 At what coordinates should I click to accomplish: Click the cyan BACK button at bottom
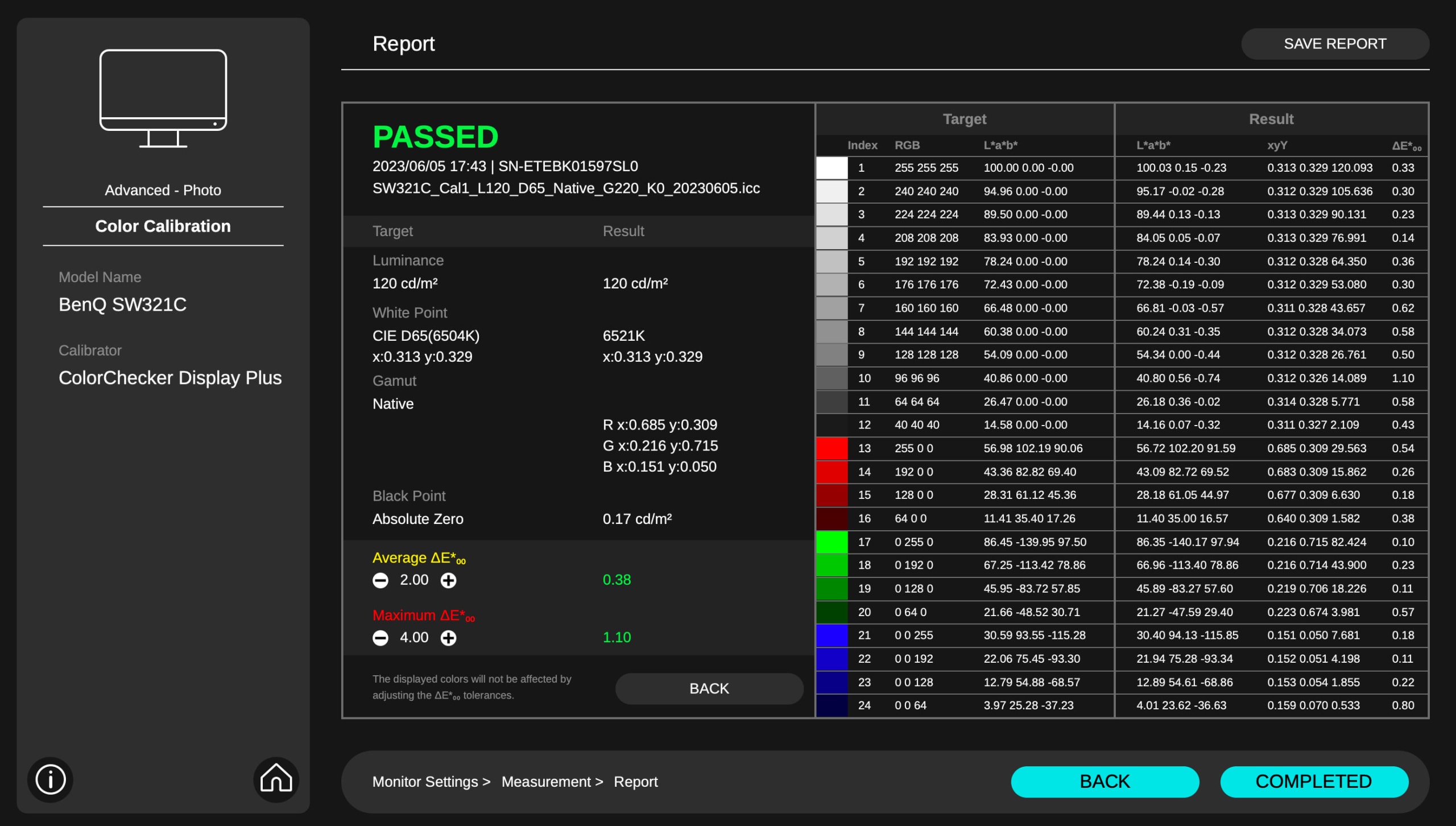coord(1105,782)
